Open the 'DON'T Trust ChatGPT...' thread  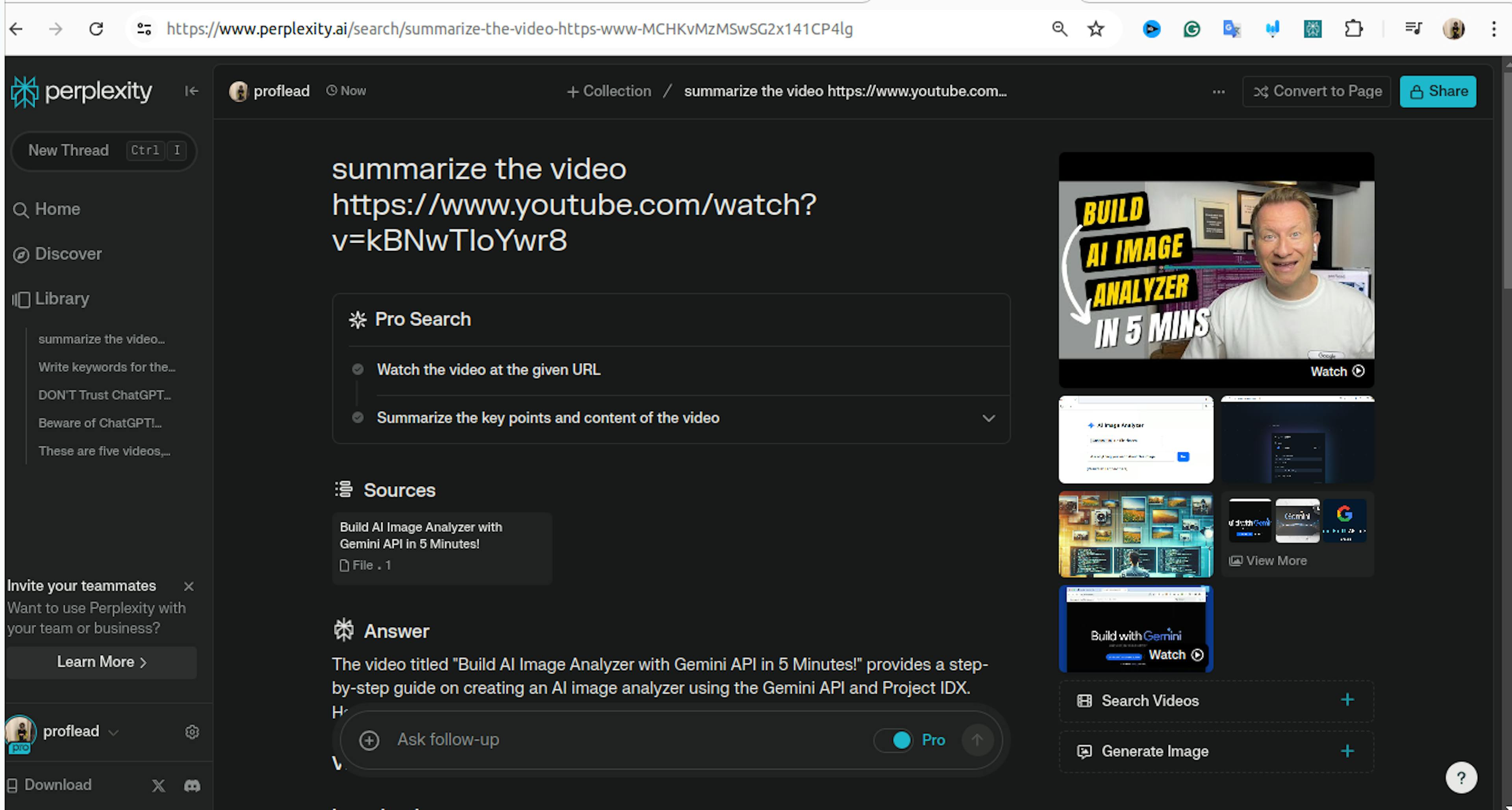tap(104, 395)
